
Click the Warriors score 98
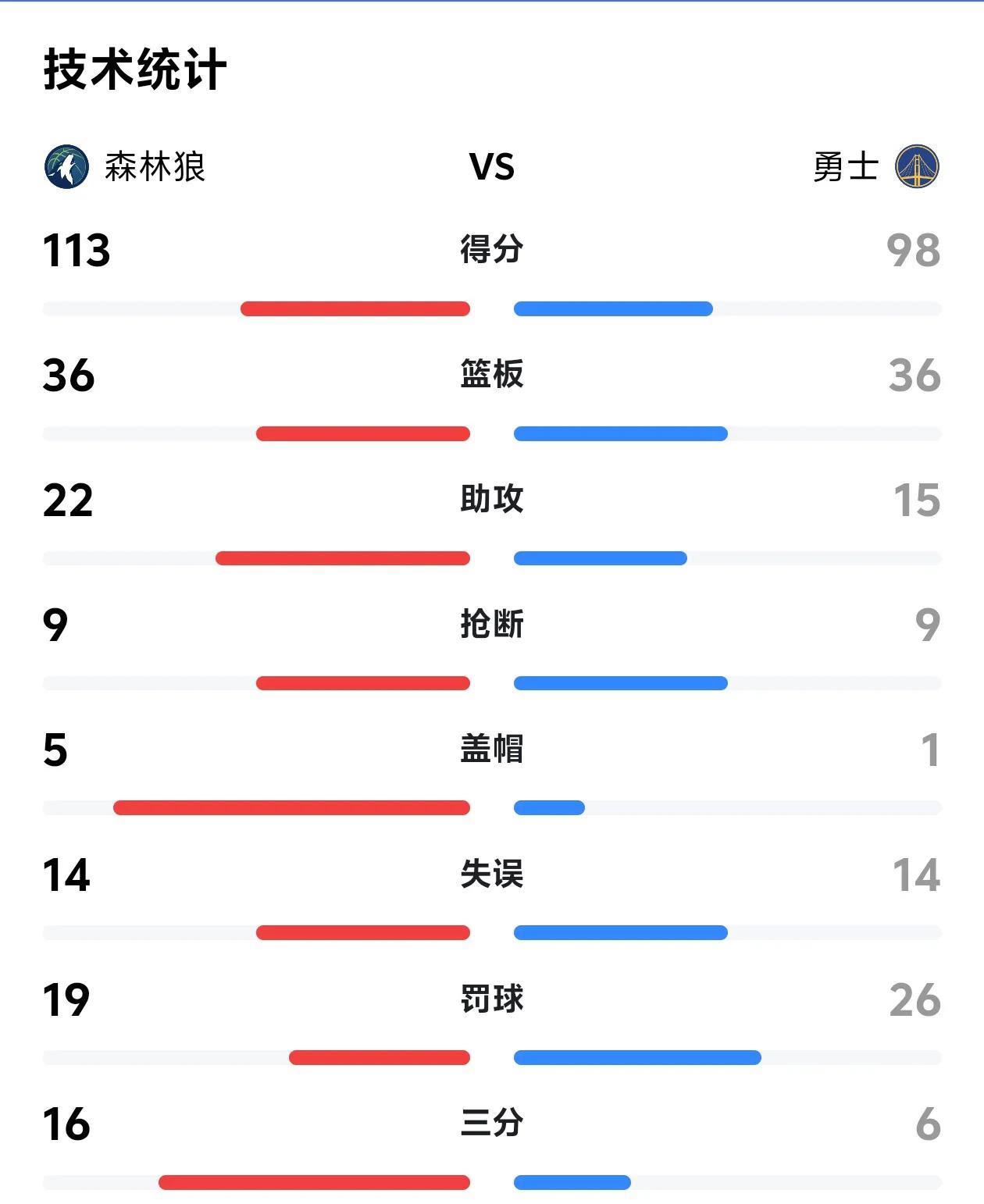point(914,251)
